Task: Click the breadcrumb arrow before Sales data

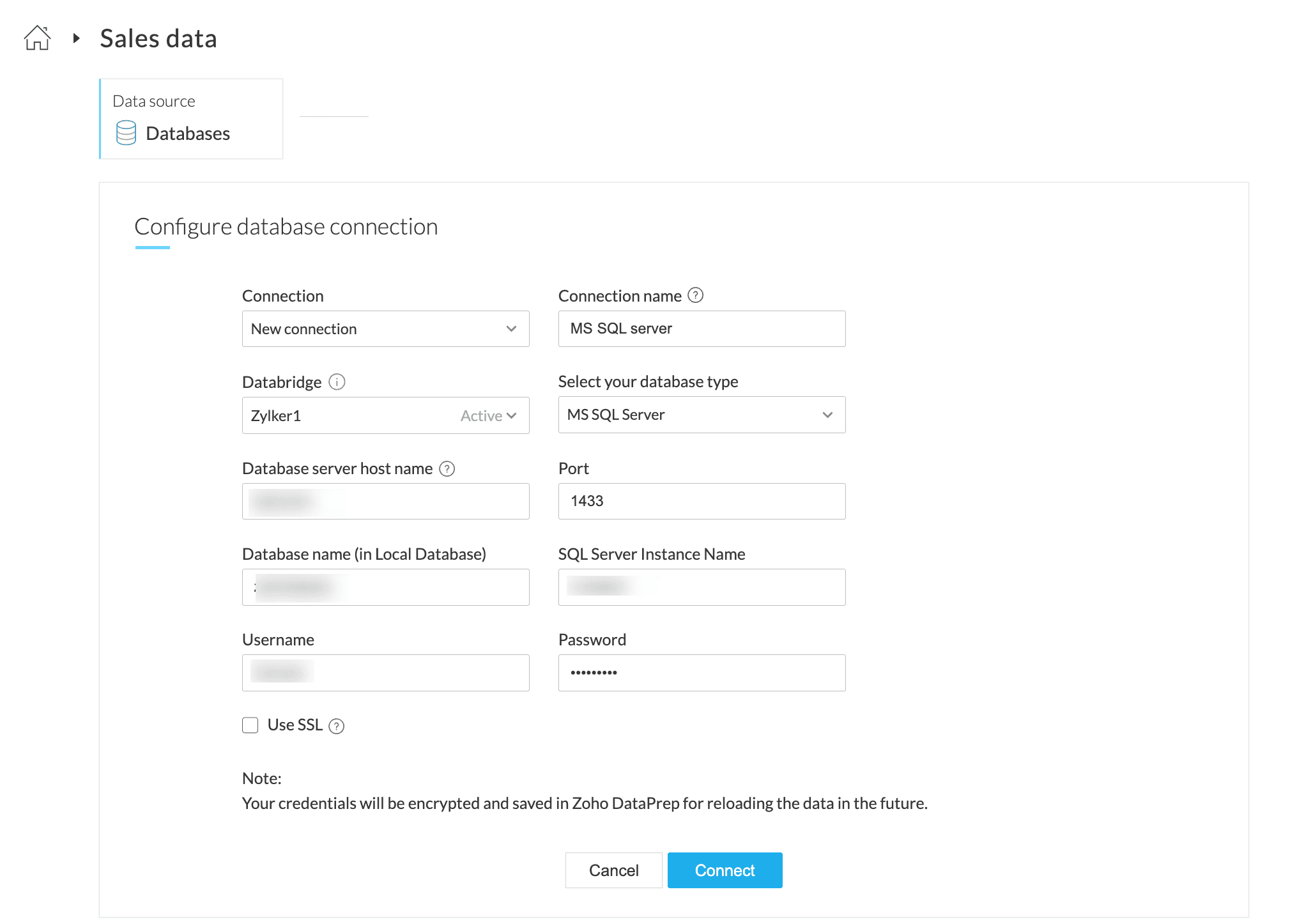Action: point(76,38)
